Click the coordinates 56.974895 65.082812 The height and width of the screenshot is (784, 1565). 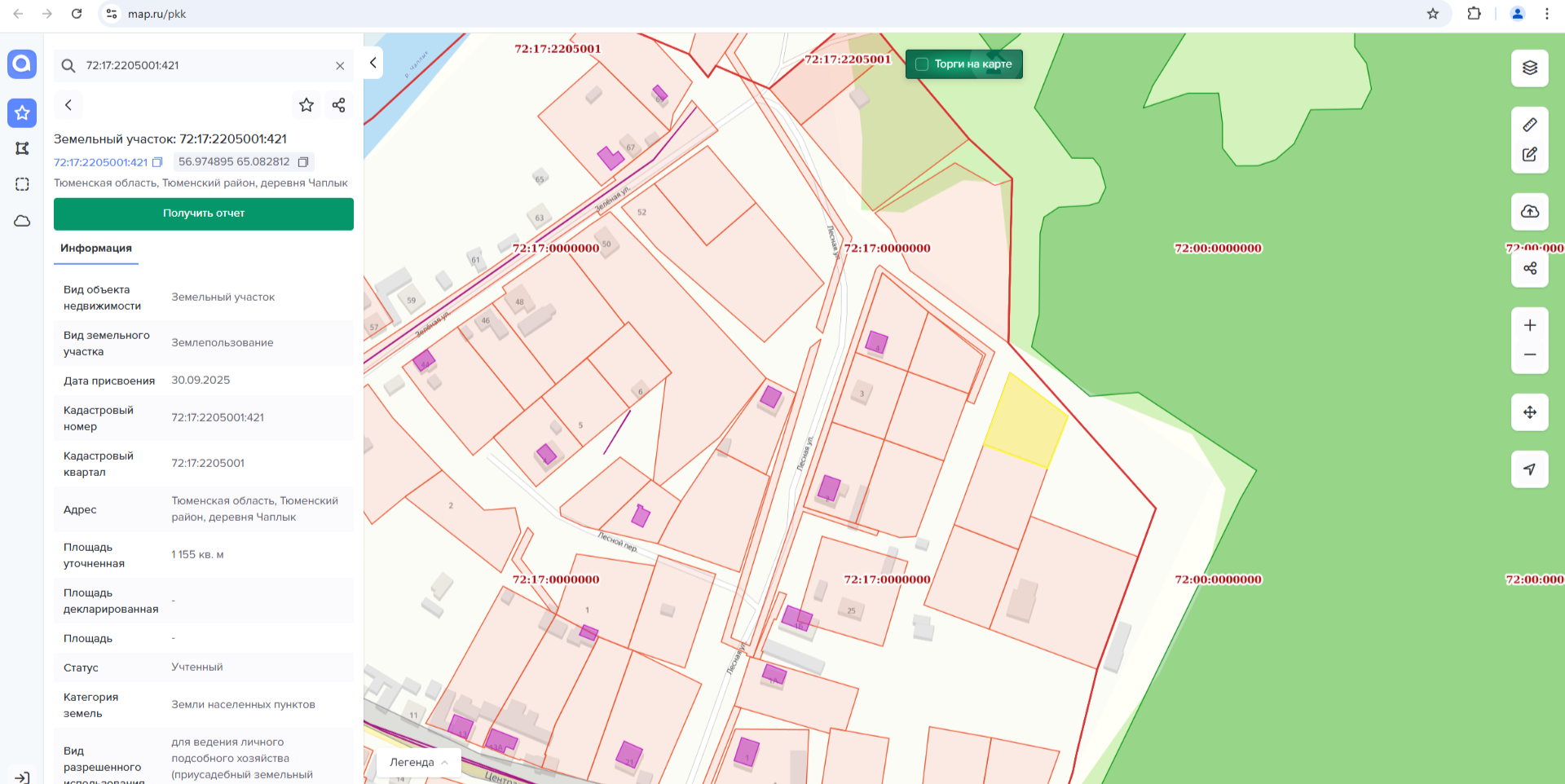pyautogui.click(x=234, y=162)
